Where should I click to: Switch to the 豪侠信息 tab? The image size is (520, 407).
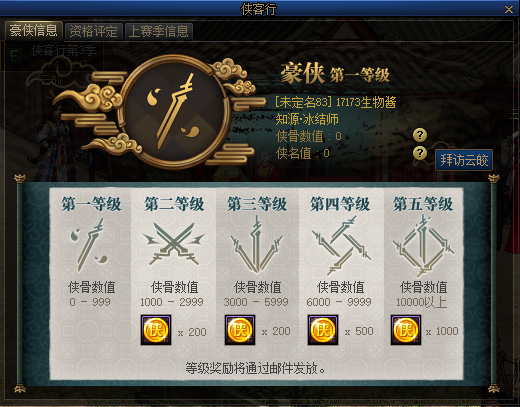(x=34, y=31)
